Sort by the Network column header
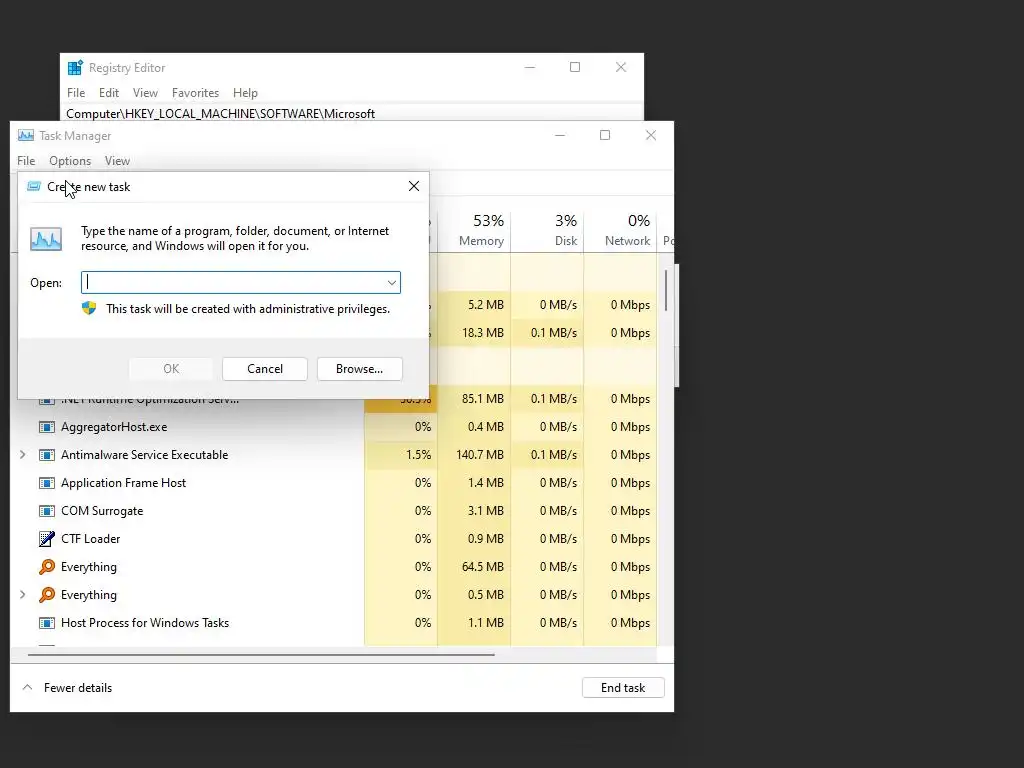The width and height of the screenshot is (1024, 768). click(x=620, y=231)
